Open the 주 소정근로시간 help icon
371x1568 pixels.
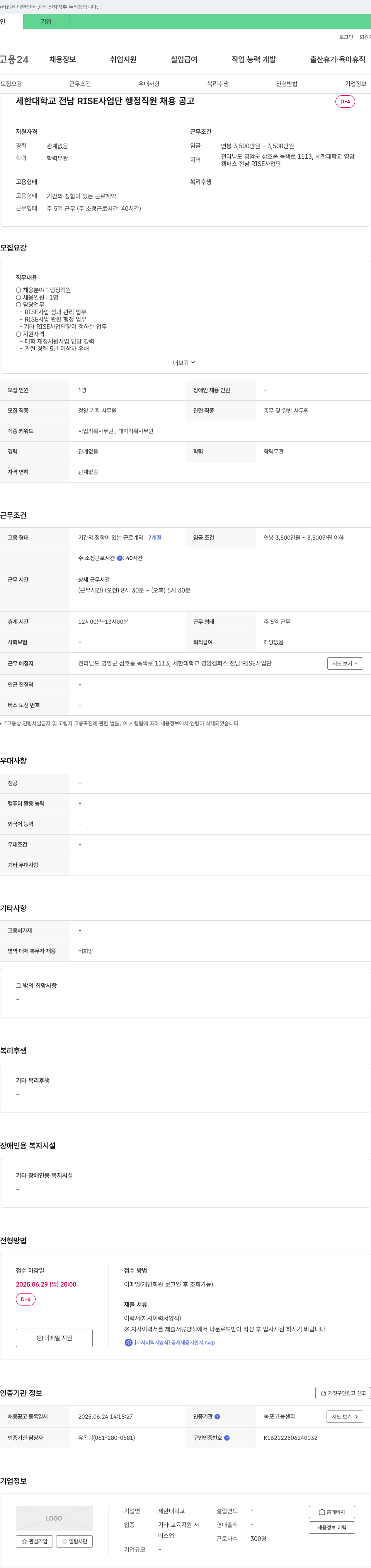point(120,558)
